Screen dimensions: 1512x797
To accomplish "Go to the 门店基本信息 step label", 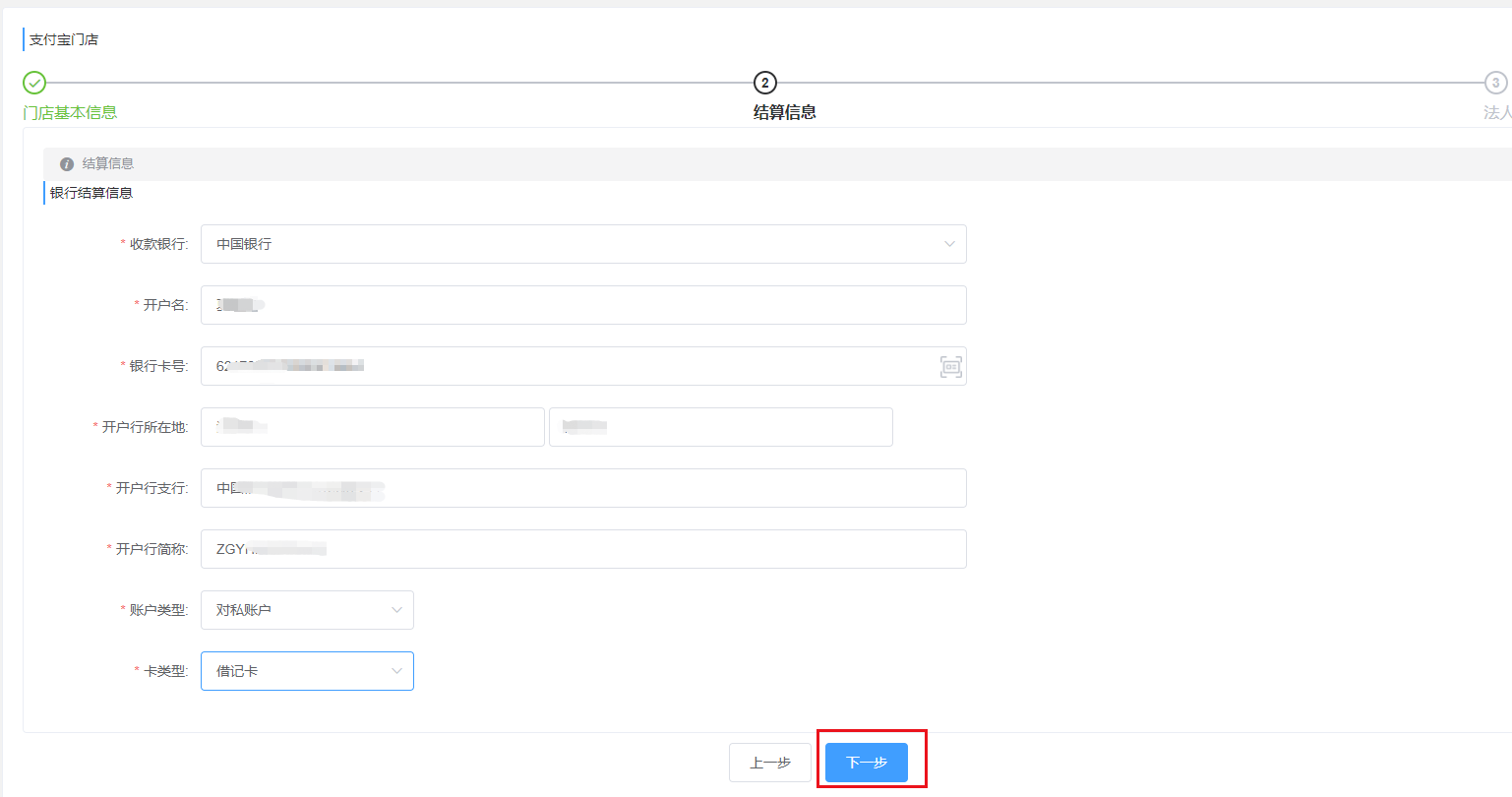I will 70,113.
